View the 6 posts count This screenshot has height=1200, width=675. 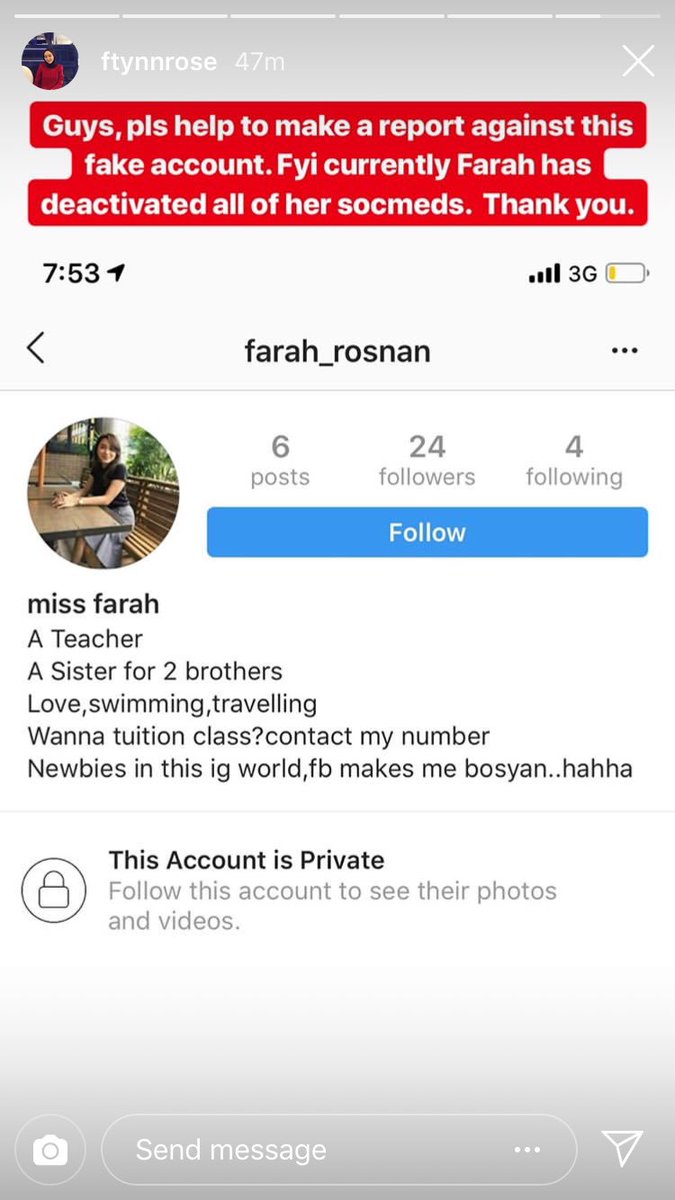[280, 461]
